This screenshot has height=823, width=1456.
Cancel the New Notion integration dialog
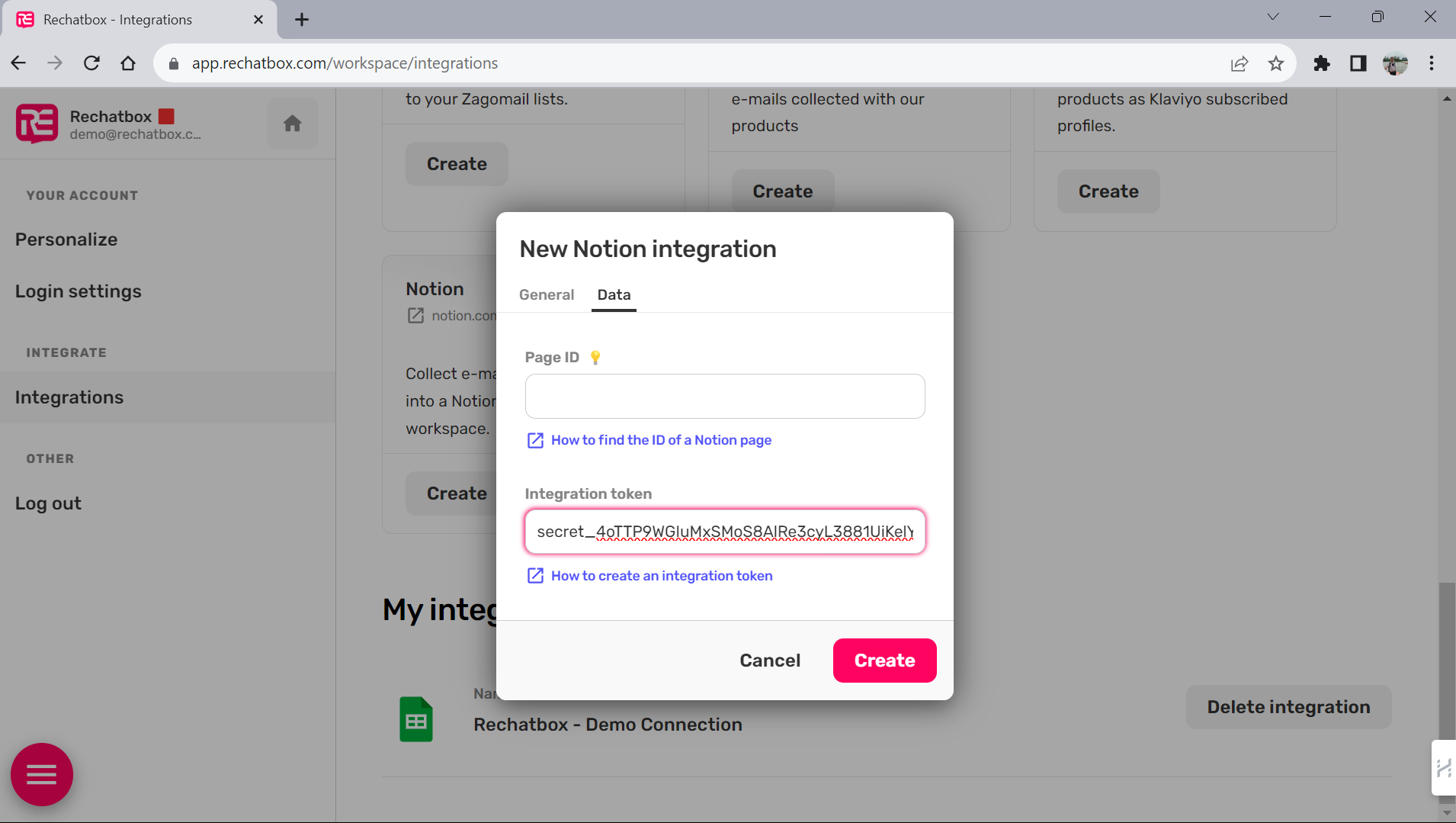[x=770, y=661]
